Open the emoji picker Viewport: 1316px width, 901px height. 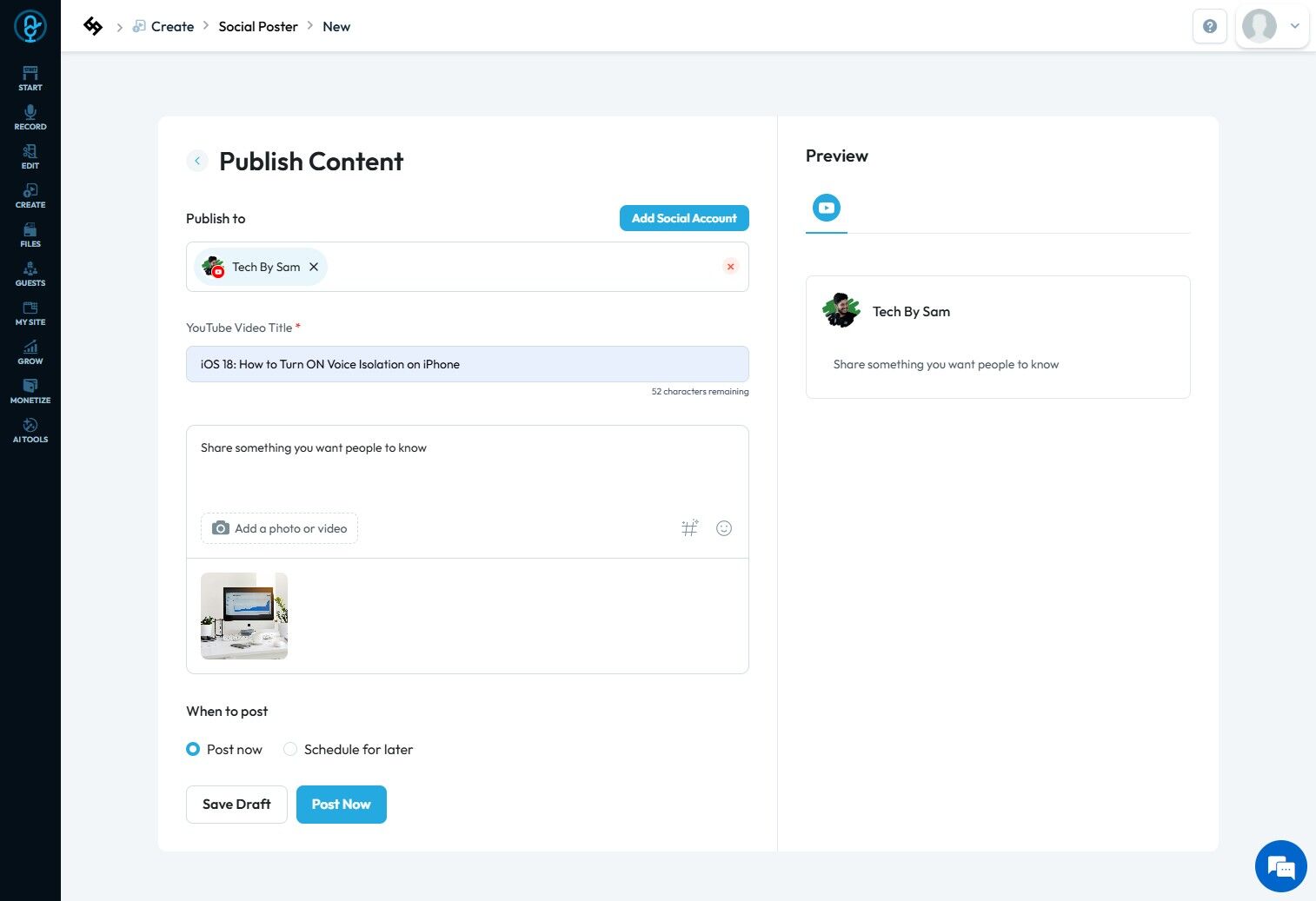point(724,528)
